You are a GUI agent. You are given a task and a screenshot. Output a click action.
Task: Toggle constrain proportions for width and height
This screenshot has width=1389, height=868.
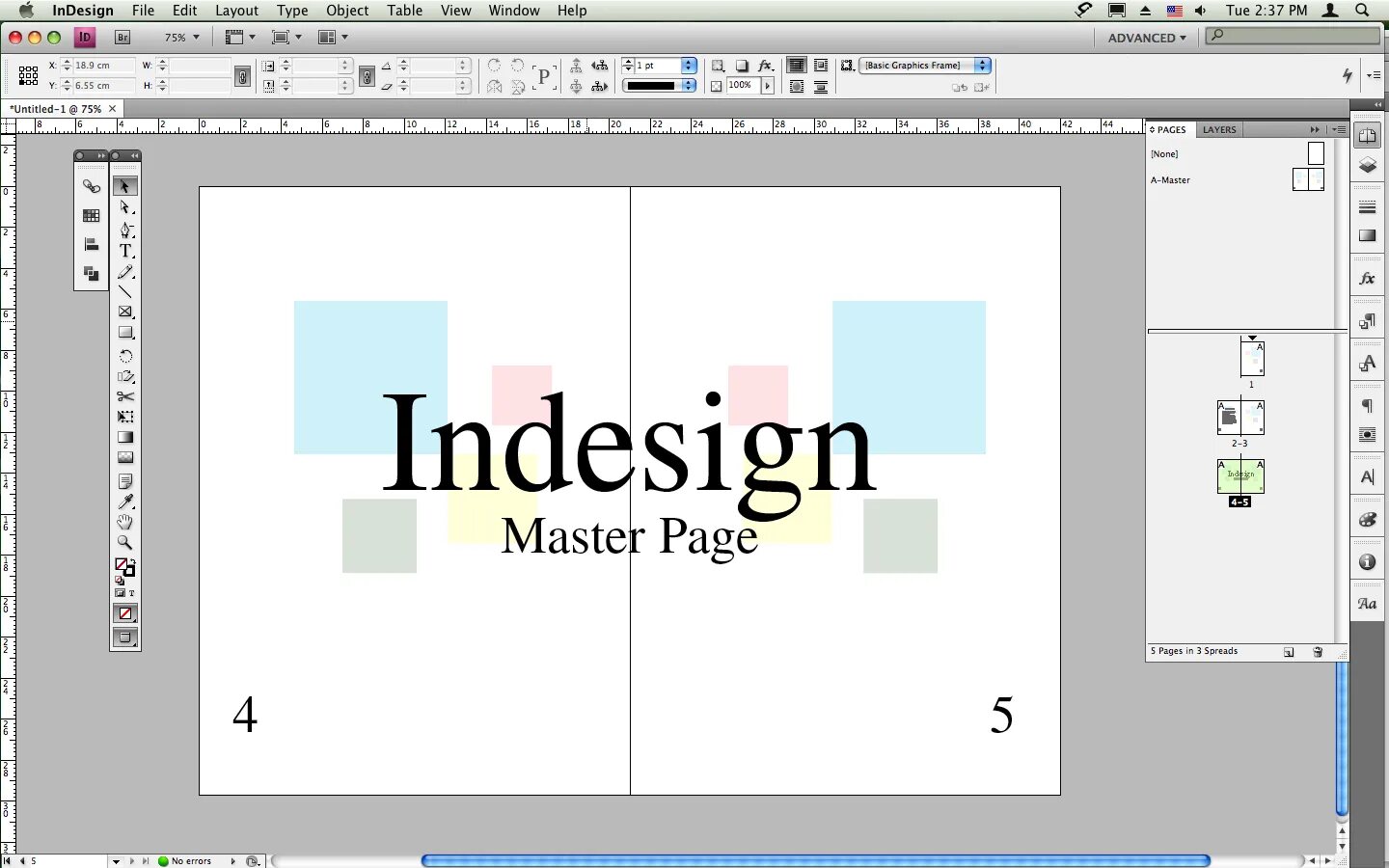243,75
